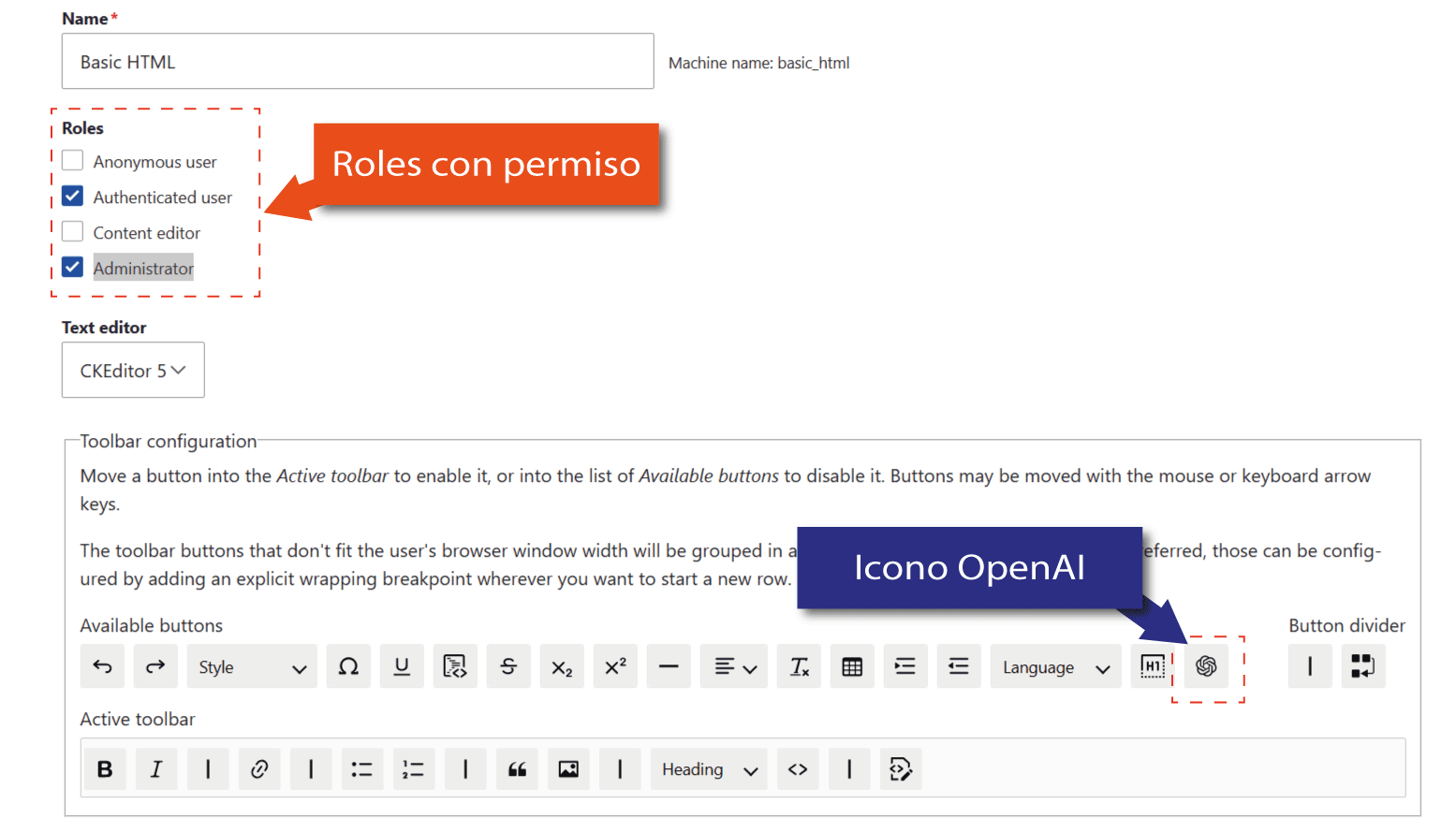This screenshot has width=1456, height=832.
Task: Select the Button divider separator icon
Action: pos(1310,666)
